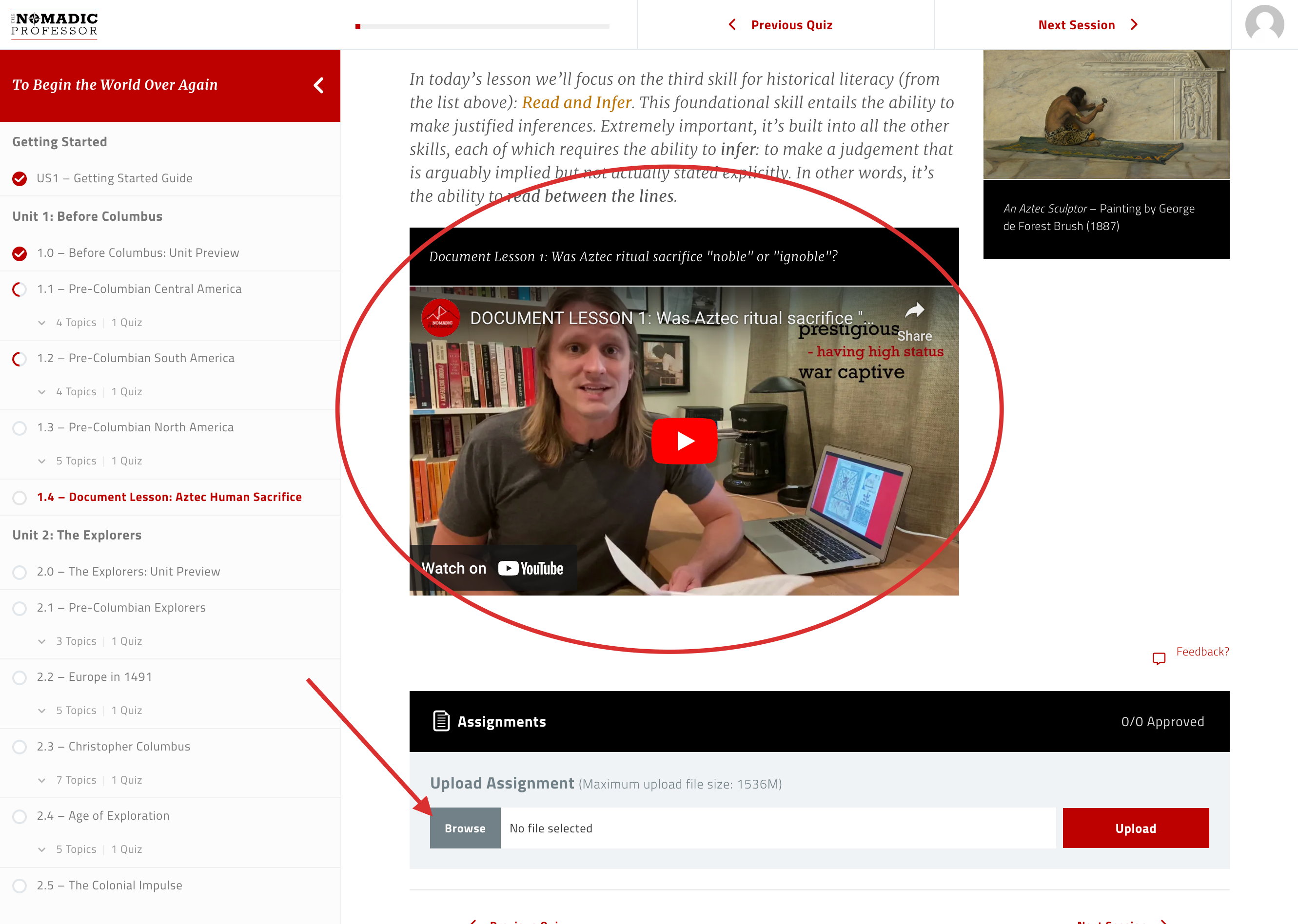The height and width of the screenshot is (924, 1298).
Task: Go to Previous Quiz in top navigation
Action: tap(791, 24)
